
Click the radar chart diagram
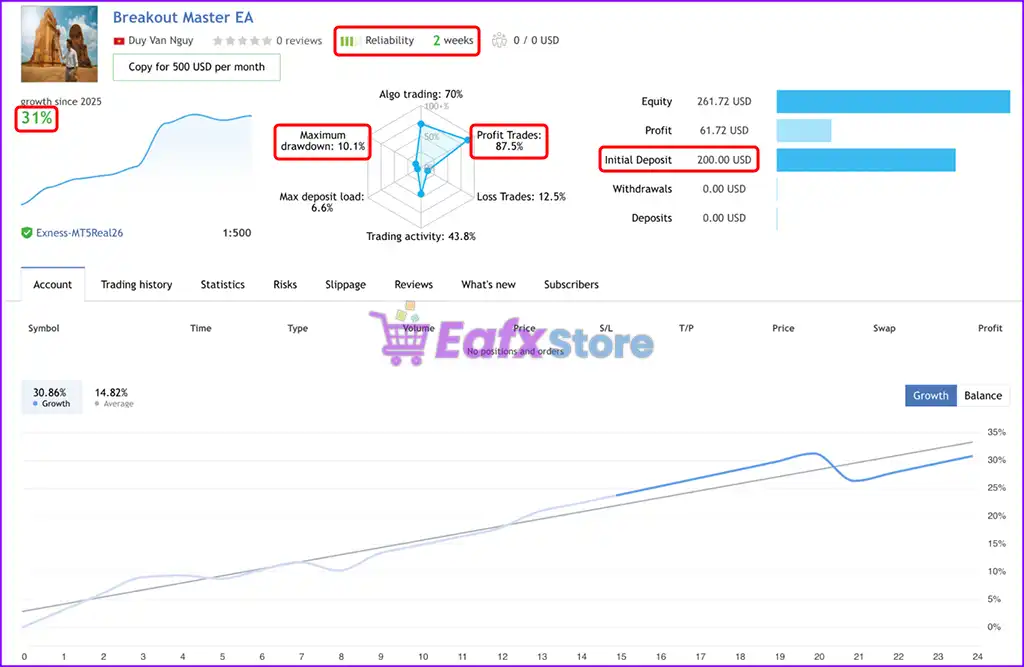coord(421,165)
